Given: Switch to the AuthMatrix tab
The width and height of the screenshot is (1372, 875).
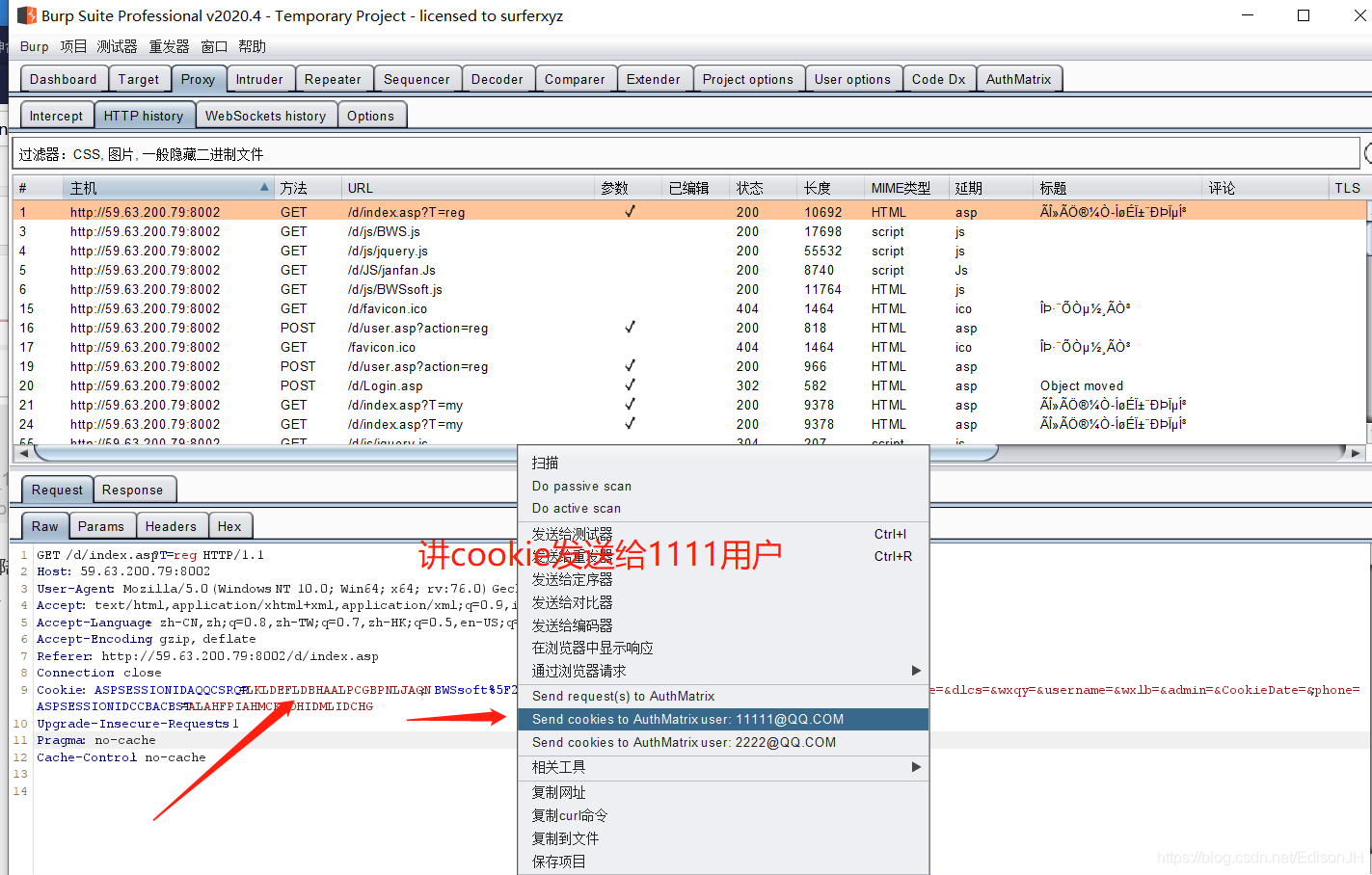Looking at the screenshot, I should click(x=1019, y=79).
